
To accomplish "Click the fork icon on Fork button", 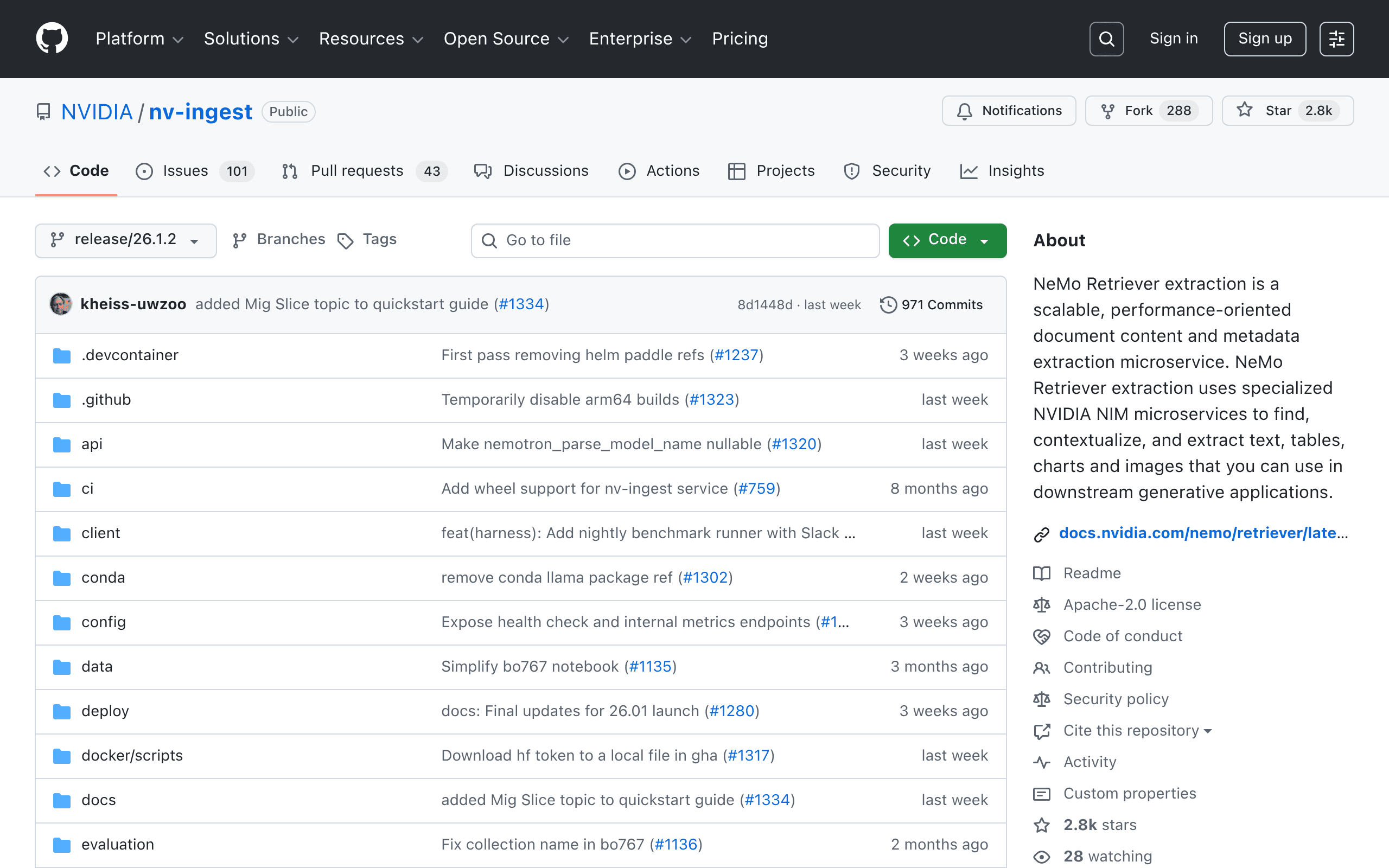I will tap(1108, 111).
